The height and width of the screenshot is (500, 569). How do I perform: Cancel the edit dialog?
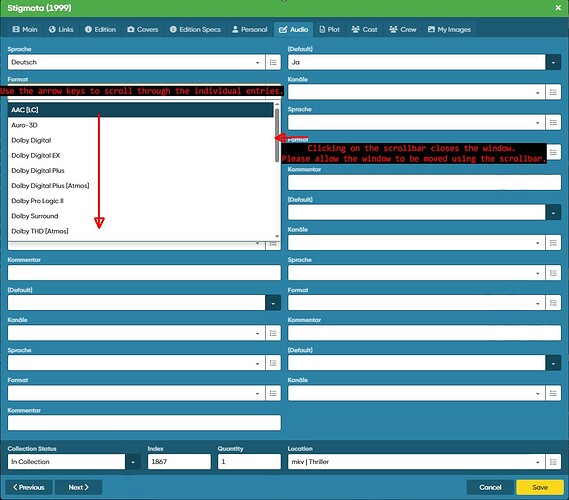[x=490, y=487]
